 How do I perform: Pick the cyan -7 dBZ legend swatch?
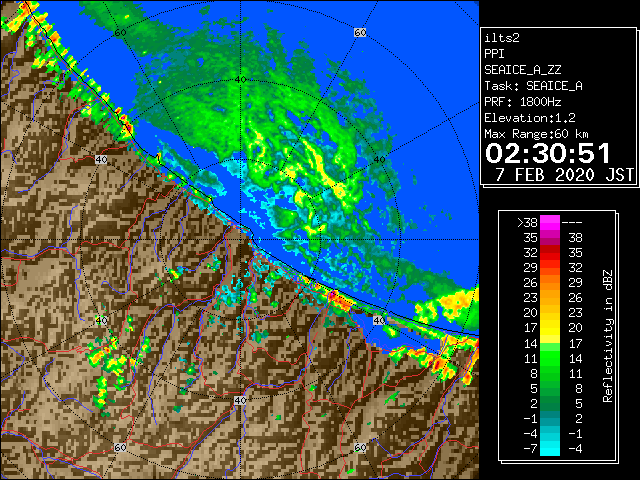point(550,449)
